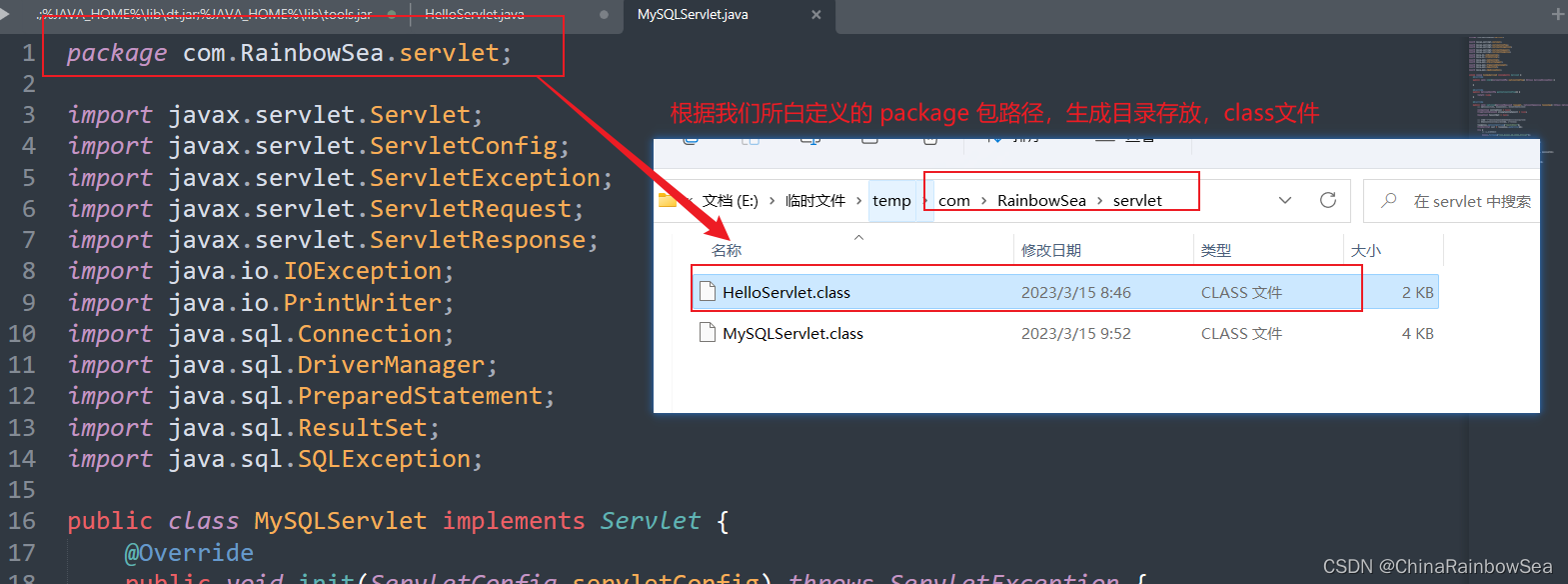Click 'CLASS 文件' type of MySQLServlet.class

tap(1241, 333)
